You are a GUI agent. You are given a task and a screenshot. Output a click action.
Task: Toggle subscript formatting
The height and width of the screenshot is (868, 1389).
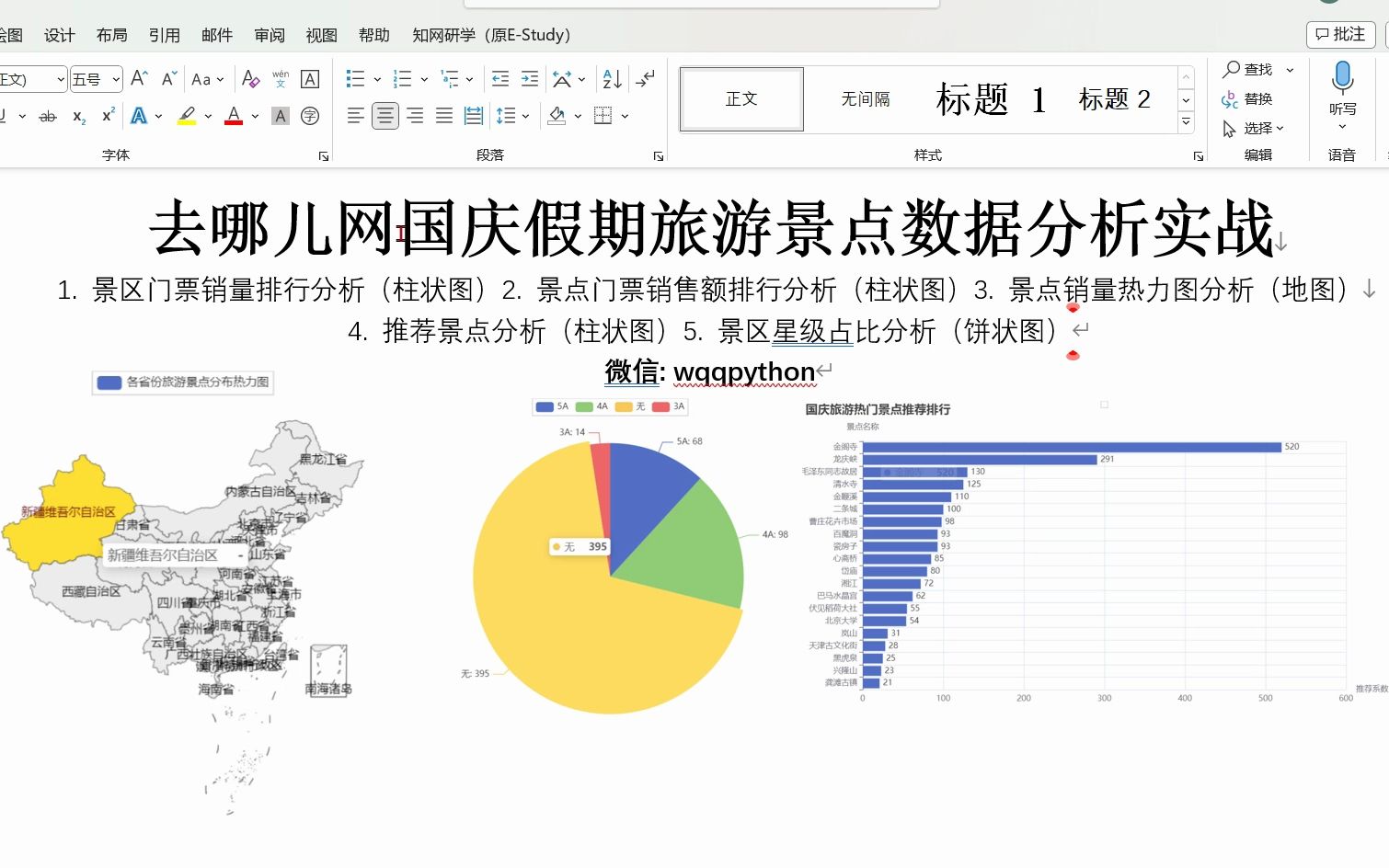(x=79, y=116)
